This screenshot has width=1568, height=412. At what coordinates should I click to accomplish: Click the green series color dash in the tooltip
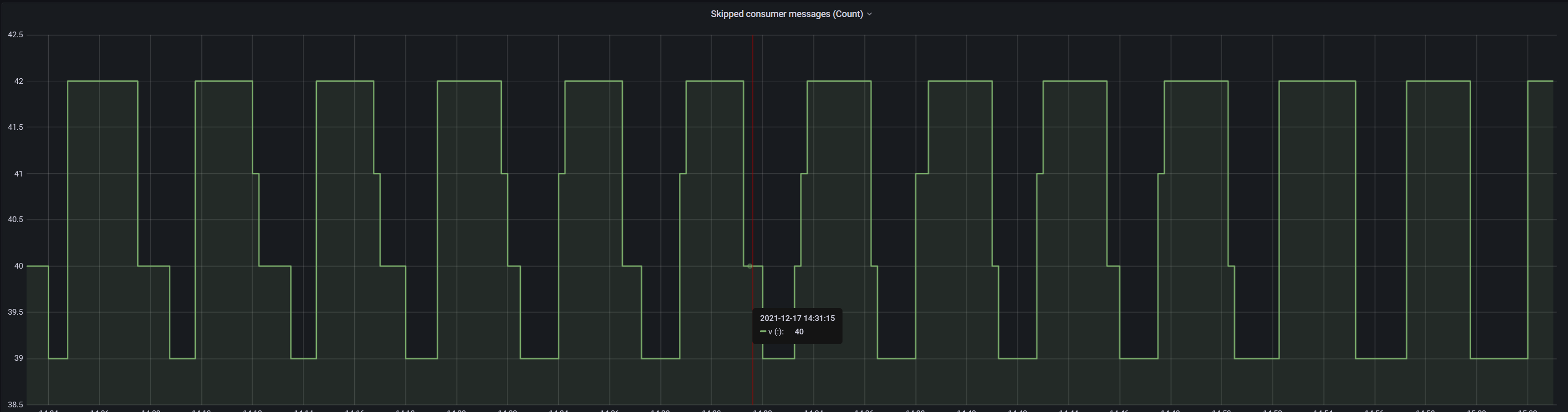pyautogui.click(x=763, y=332)
